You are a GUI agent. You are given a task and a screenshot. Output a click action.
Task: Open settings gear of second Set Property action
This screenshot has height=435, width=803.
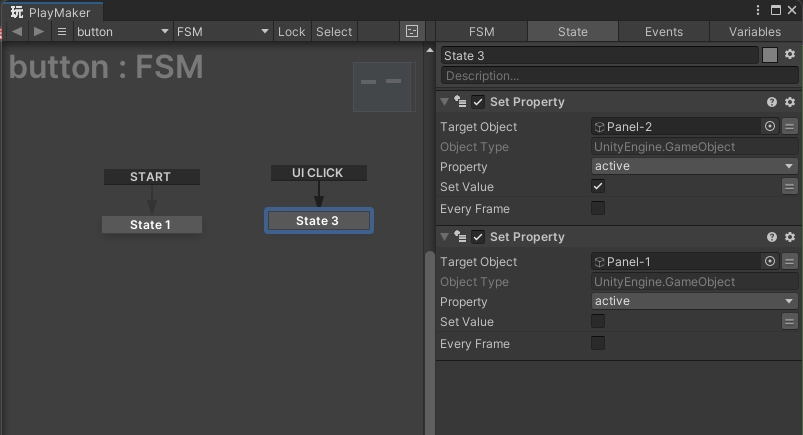790,237
